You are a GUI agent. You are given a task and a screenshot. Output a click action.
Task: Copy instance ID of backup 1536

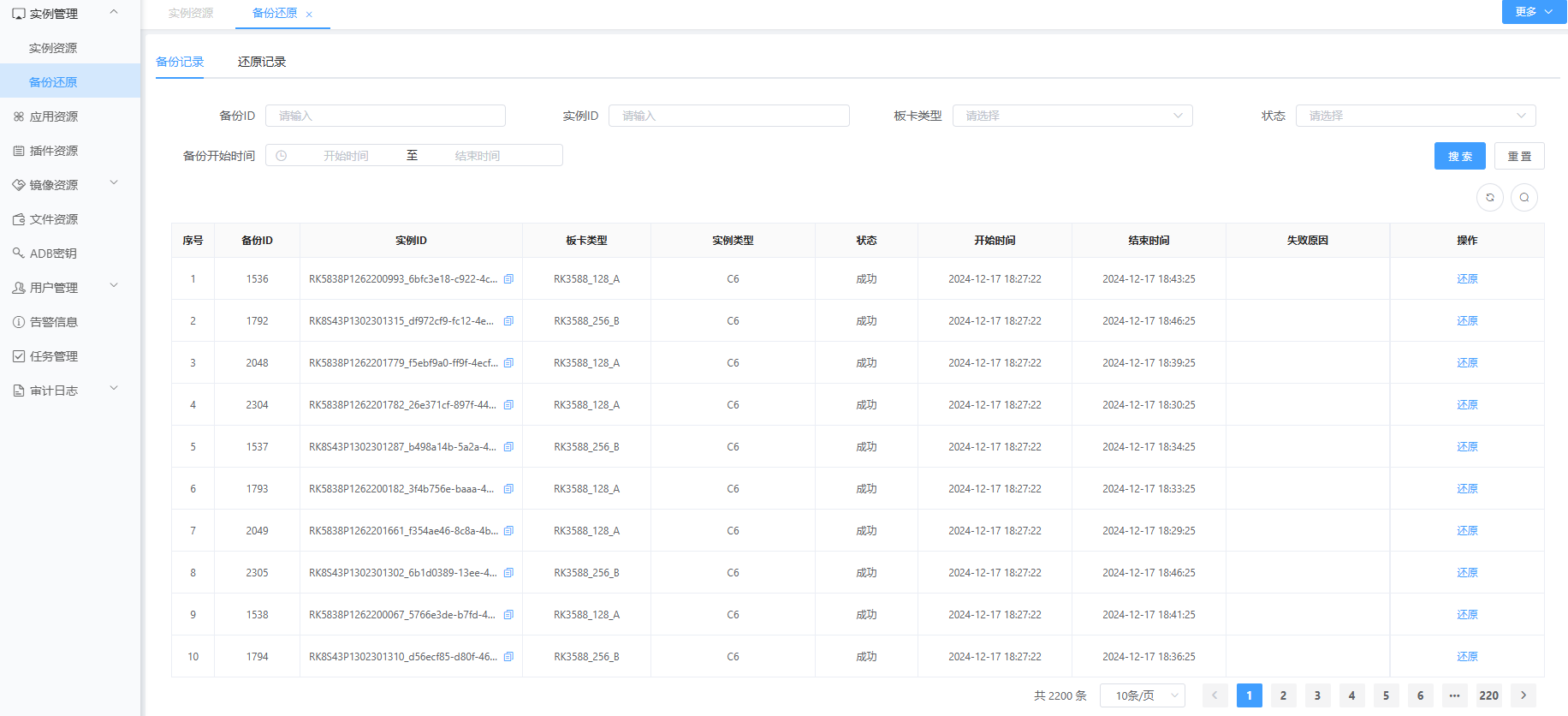click(508, 279)
